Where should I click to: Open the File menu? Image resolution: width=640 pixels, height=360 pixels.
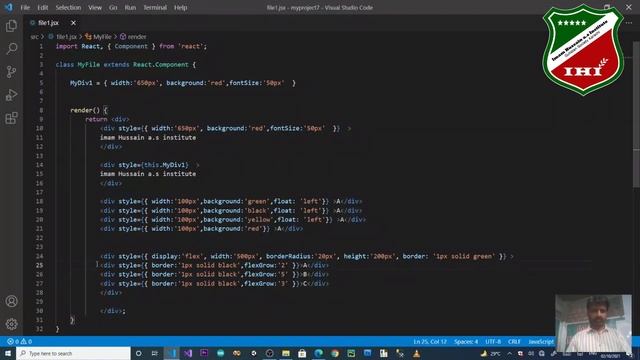tap(25, 7)
